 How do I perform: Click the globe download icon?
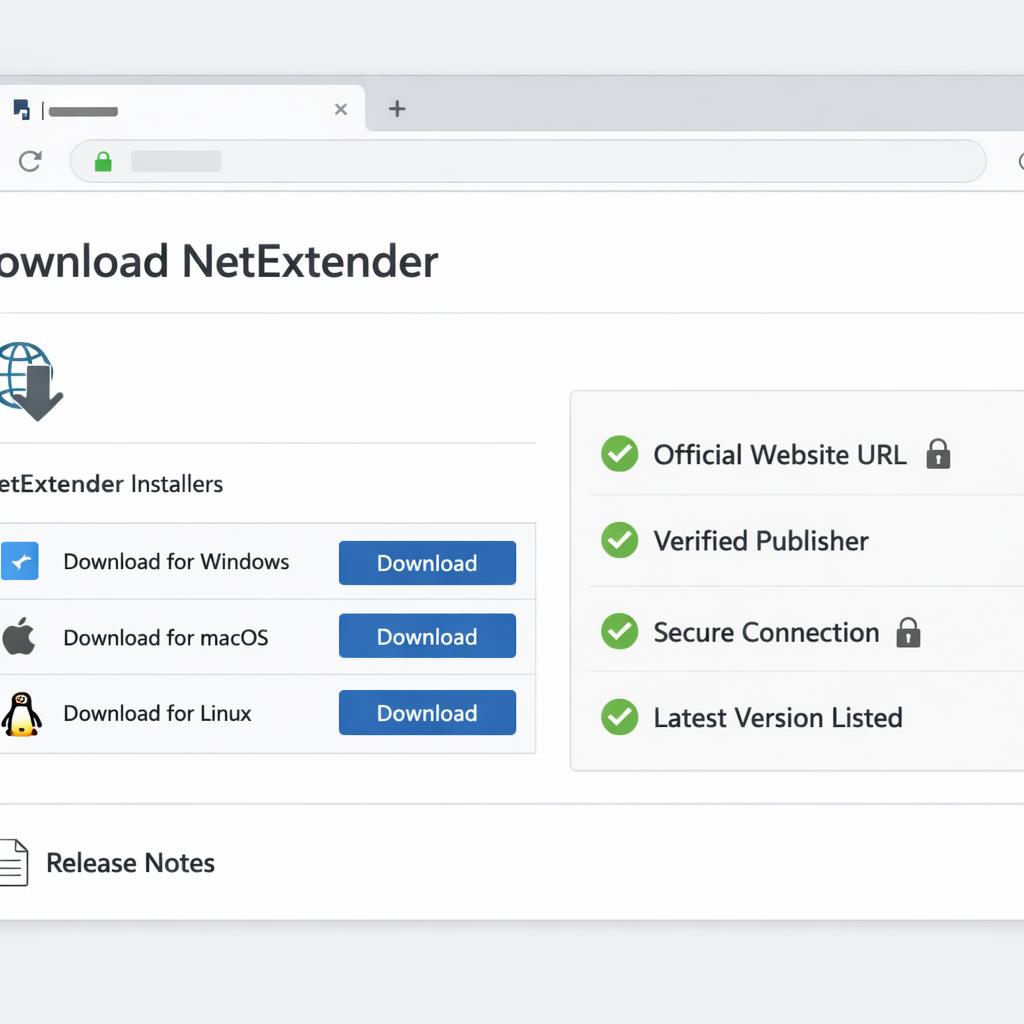tap(31, 381)
